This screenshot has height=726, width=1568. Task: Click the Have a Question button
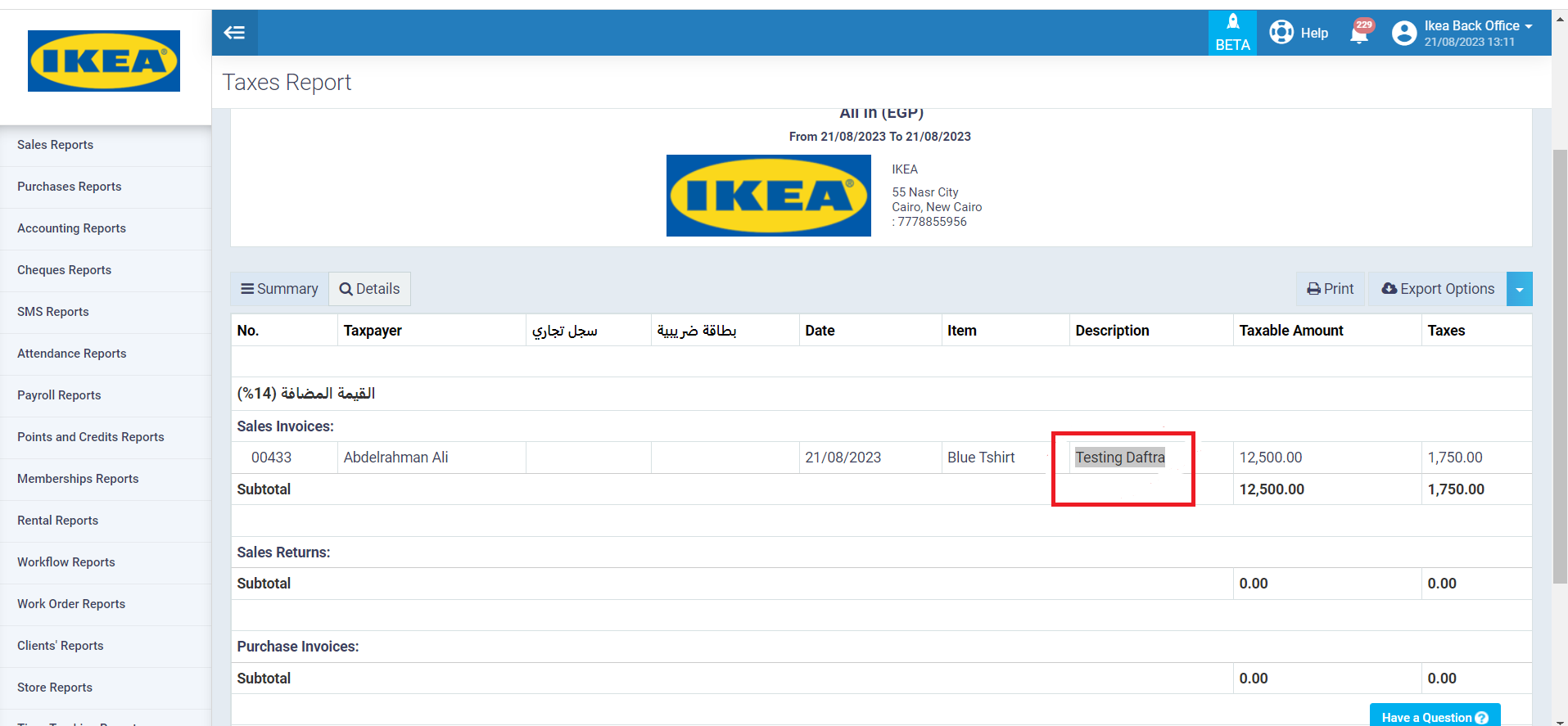(x=1435, y=716)
